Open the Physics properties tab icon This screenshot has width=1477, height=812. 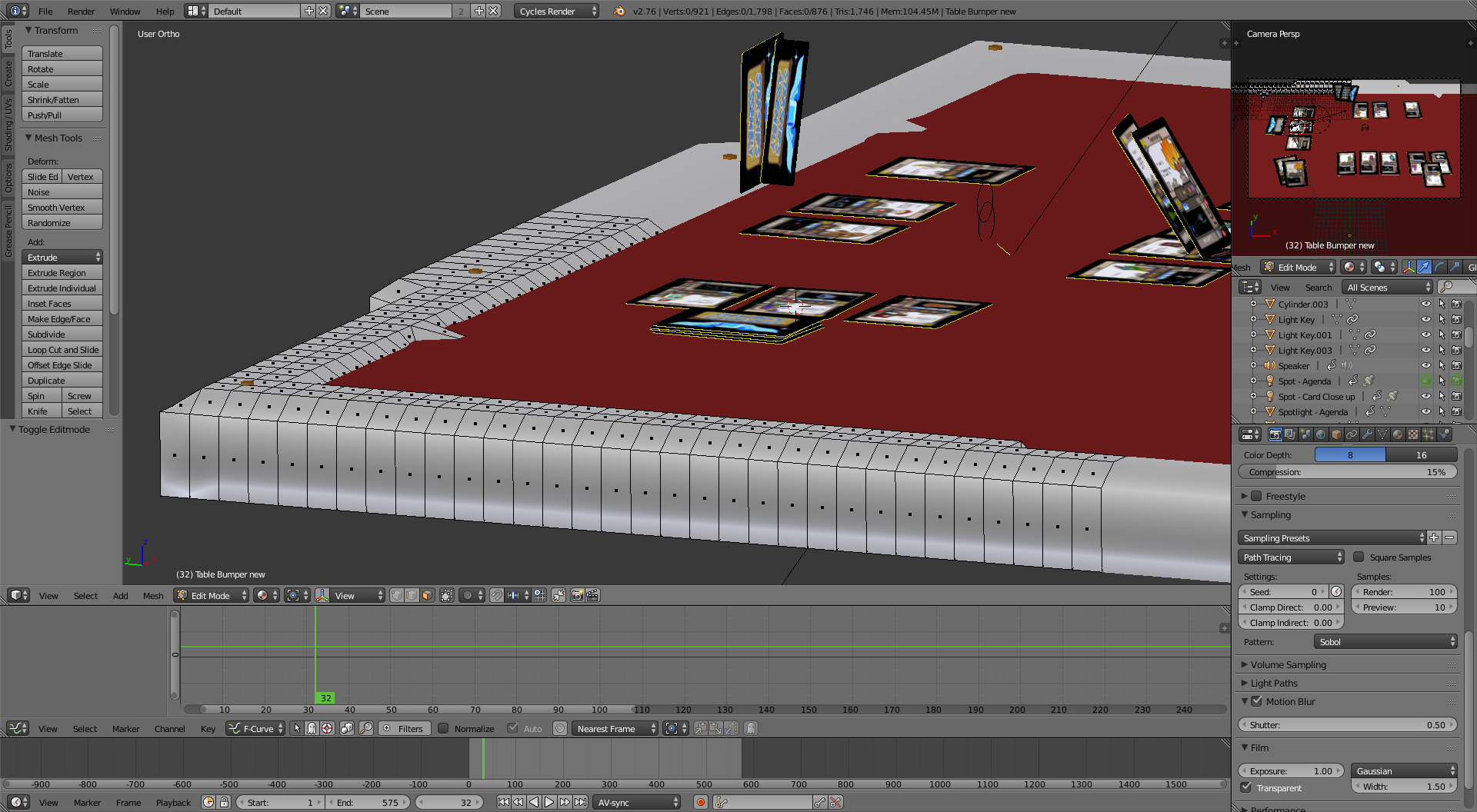coord(1444,434)
